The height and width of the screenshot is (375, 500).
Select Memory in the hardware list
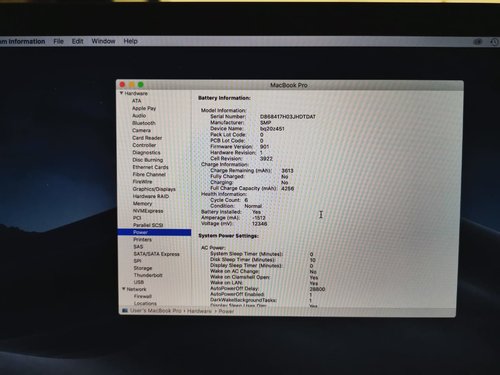pos(142,203)
